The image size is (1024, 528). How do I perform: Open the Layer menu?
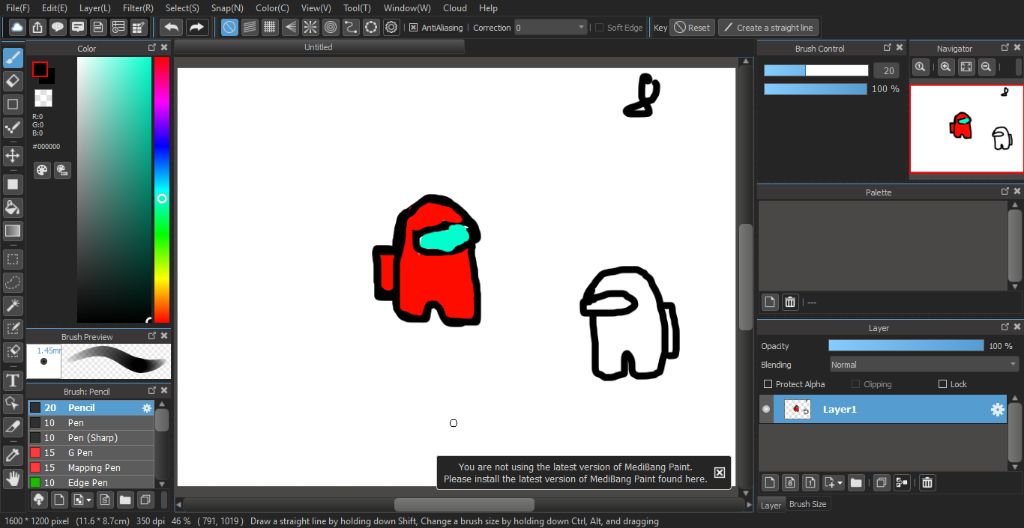pyautogui.click(x=95, y=8)
